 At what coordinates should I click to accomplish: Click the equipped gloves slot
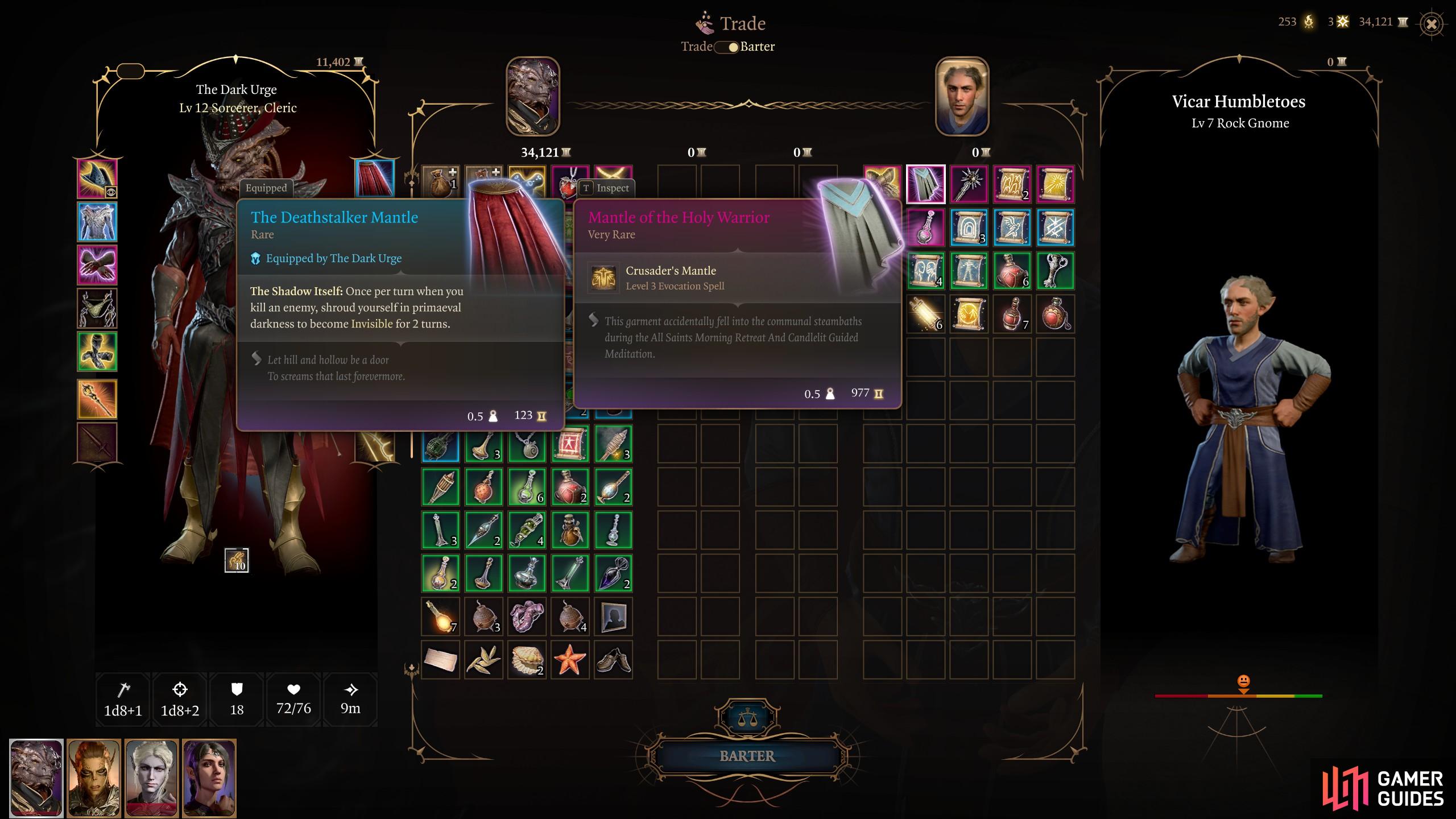[97, 265]
